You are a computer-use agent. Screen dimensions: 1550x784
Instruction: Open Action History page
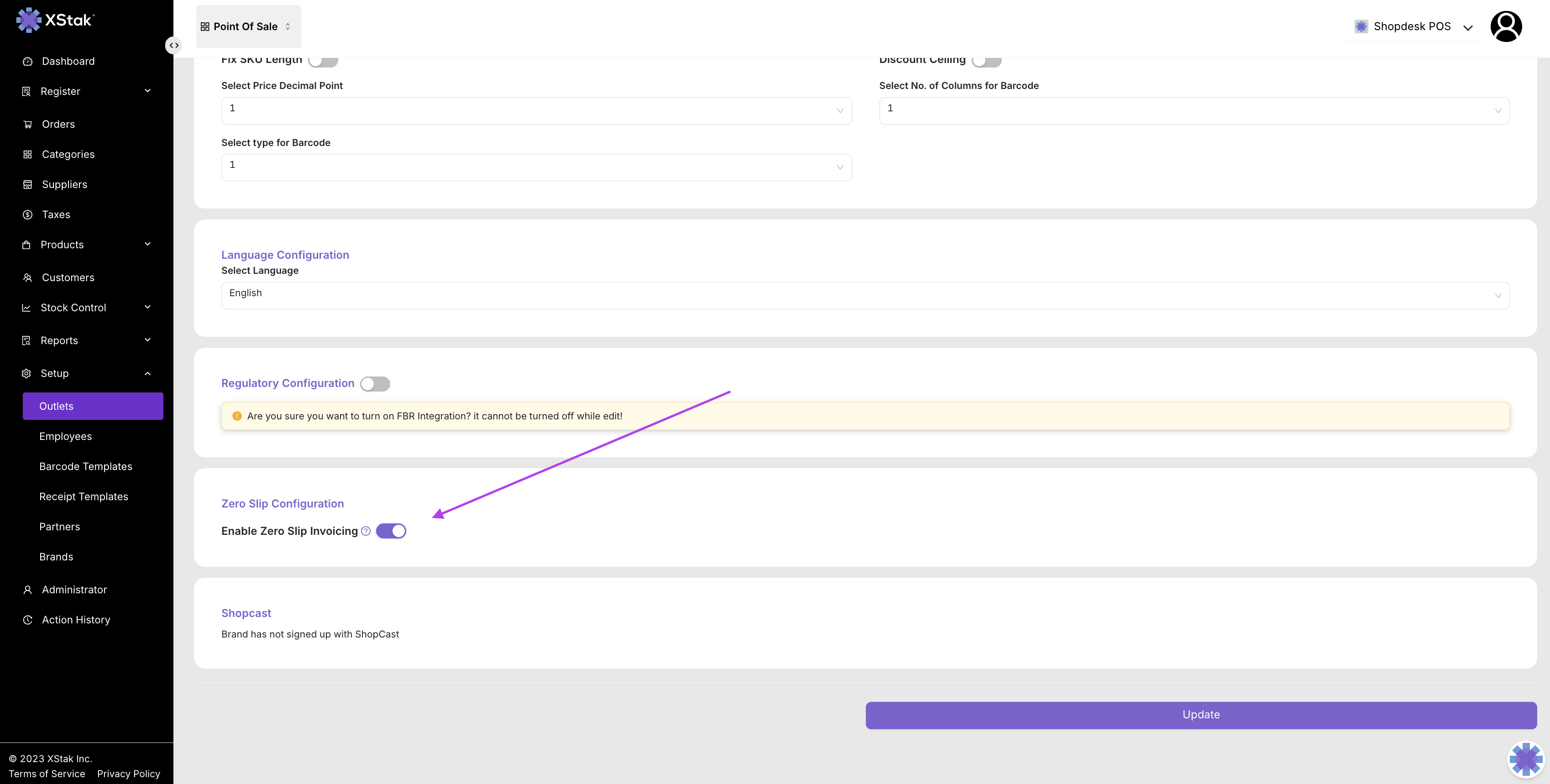[76, 620]
